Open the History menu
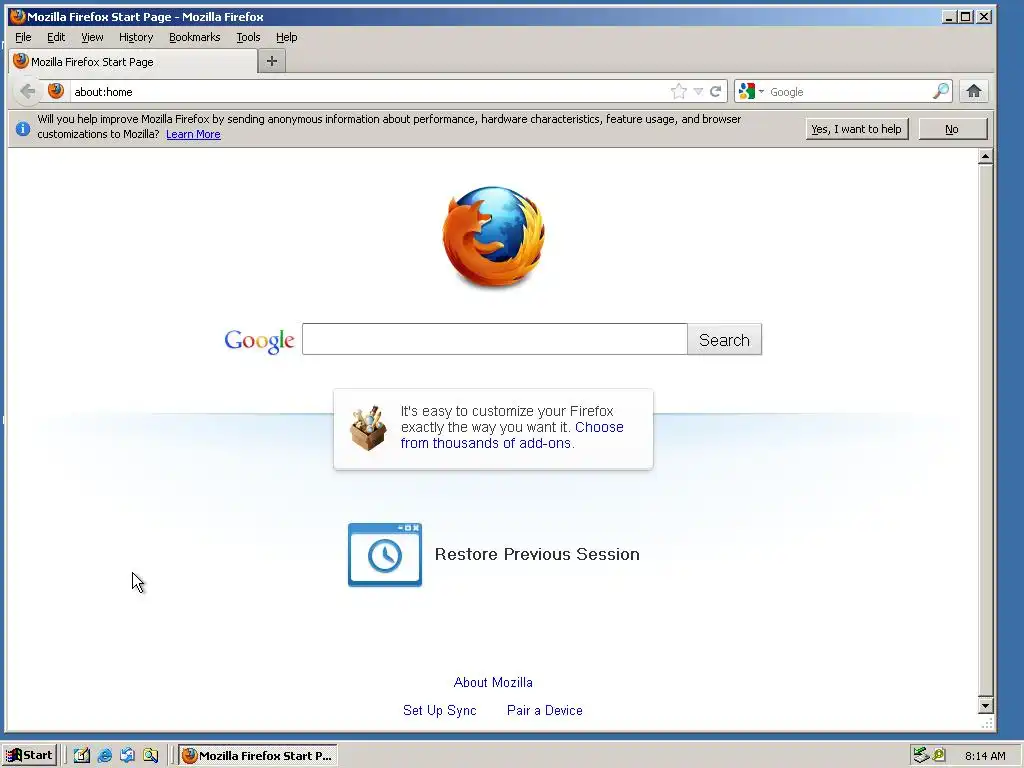The width and height of the screenshot is (1024, 768). tap(136, 37)
